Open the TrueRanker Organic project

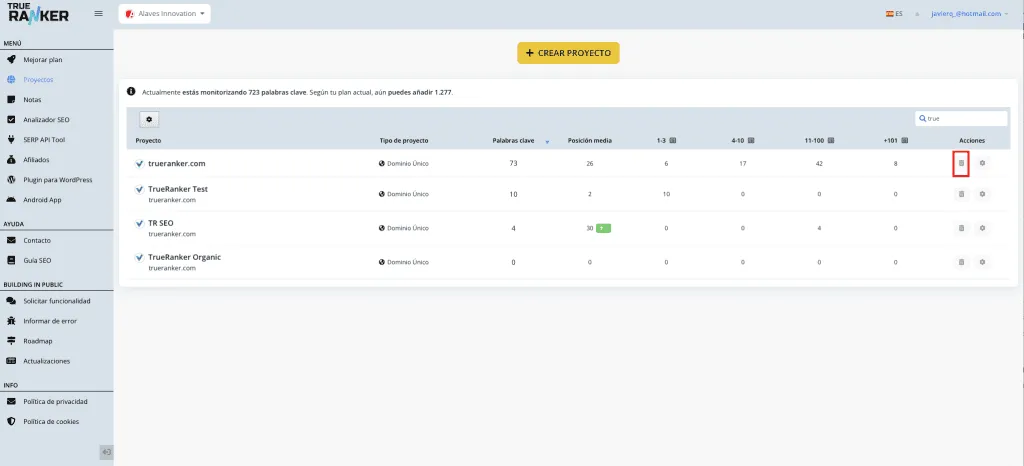(x=185, y=256)
